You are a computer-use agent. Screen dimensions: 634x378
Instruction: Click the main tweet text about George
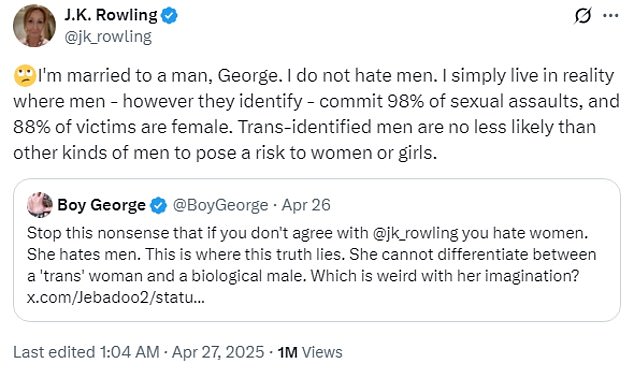pos(316,114)
